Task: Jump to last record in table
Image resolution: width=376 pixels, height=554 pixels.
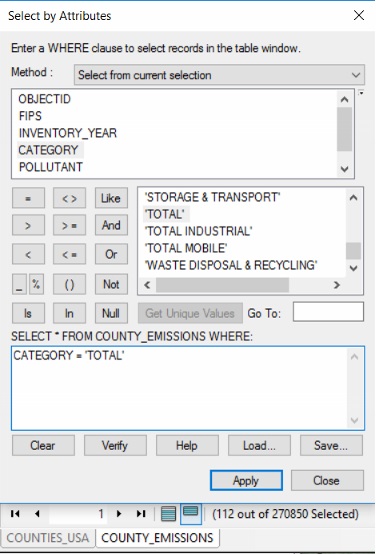Action: coord(141,514)
